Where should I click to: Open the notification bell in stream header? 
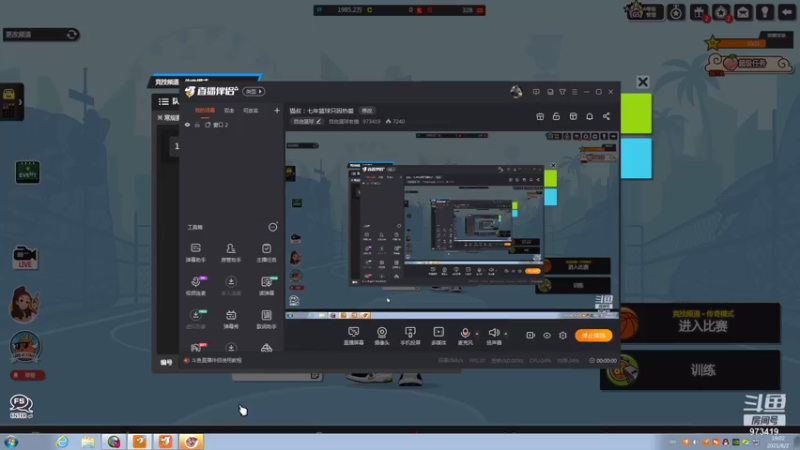(x=589, y=116)
